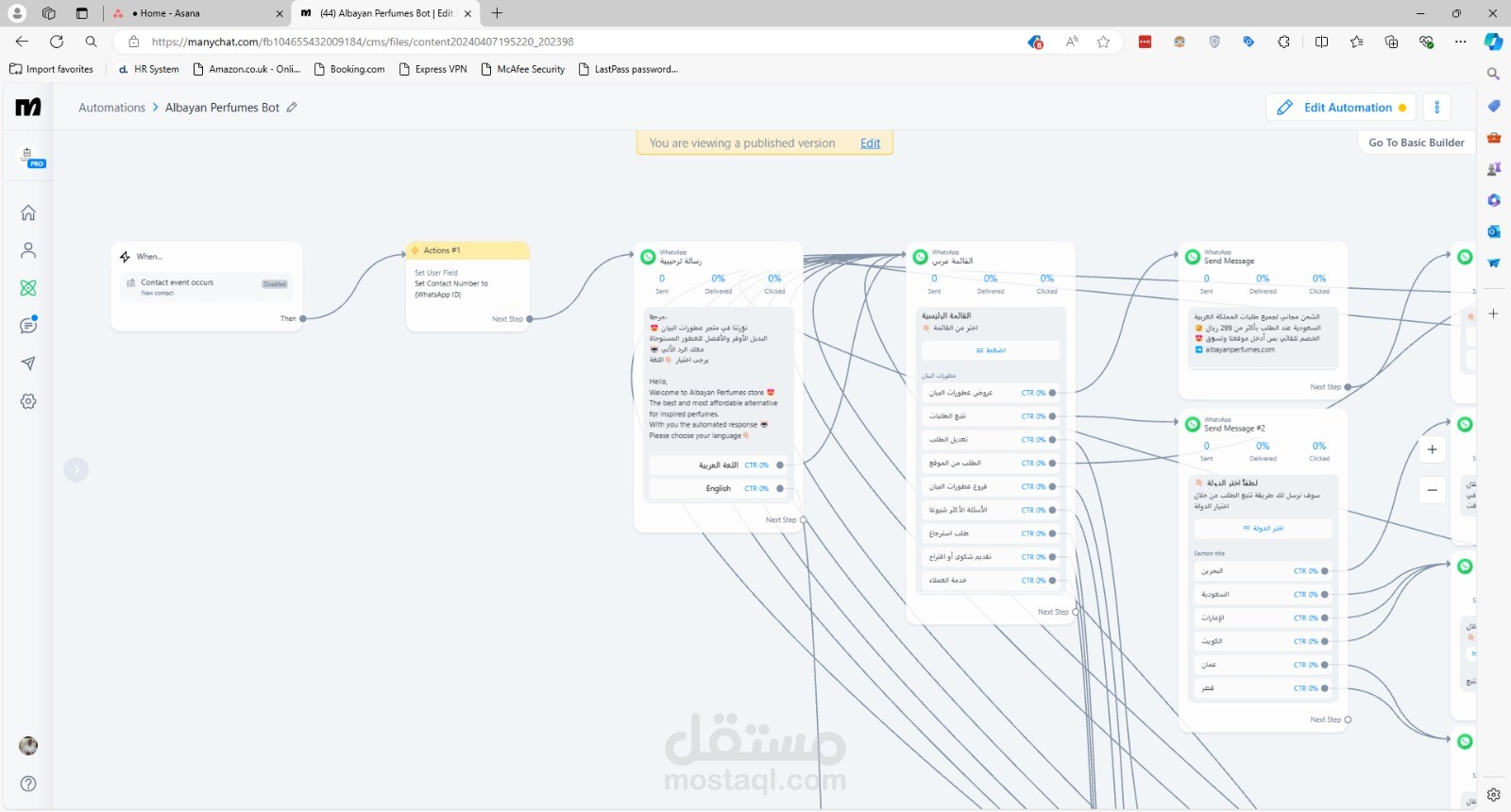Screen dimensions: 1511x812
Task: Click اللغة العربية button in welcome message
Action: (717, 465)
